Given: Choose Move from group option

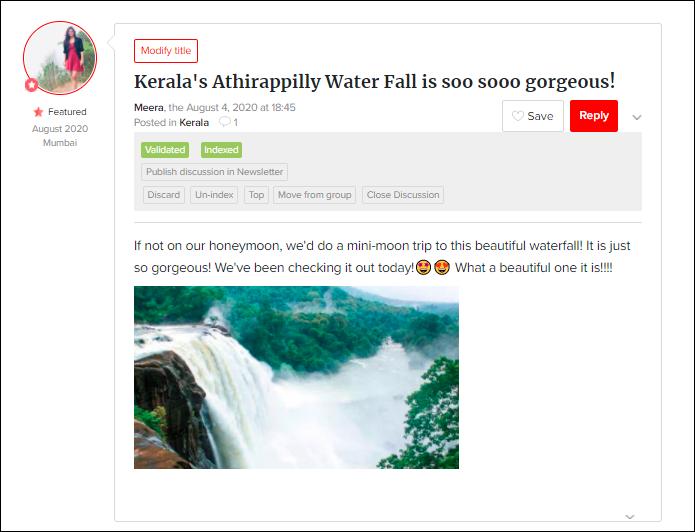Looking at the screenshot, I should click(315, 195).
